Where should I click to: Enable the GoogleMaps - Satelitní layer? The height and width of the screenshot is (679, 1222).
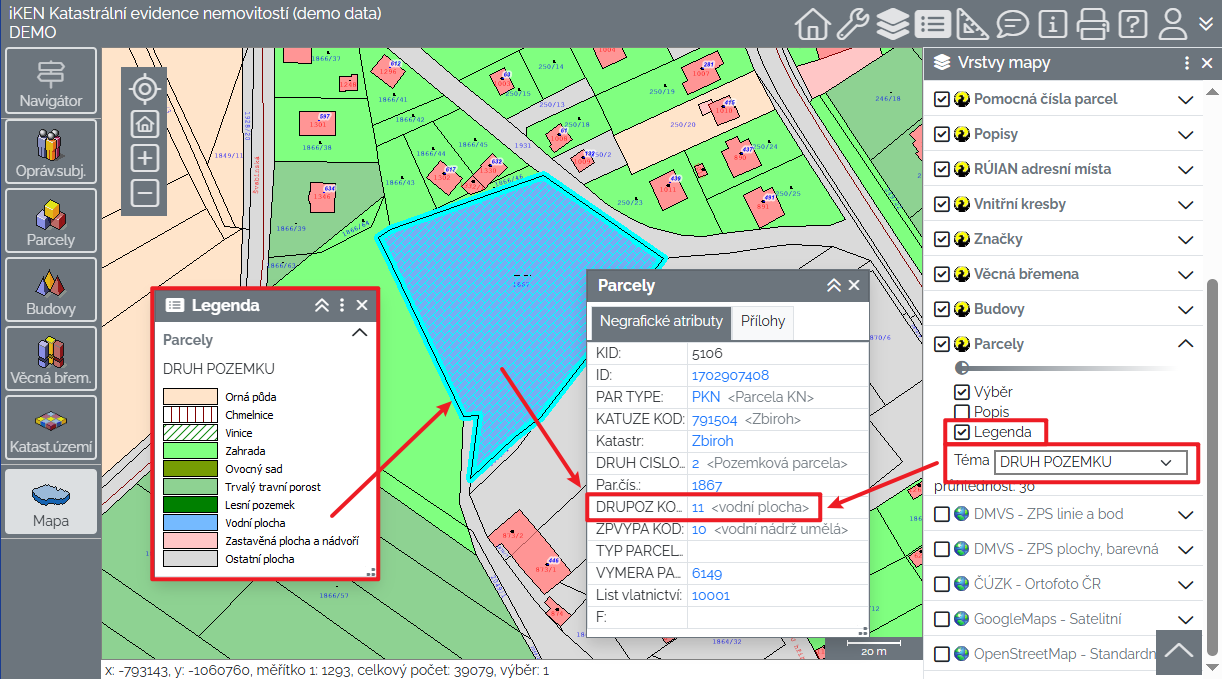click(941, 619)
